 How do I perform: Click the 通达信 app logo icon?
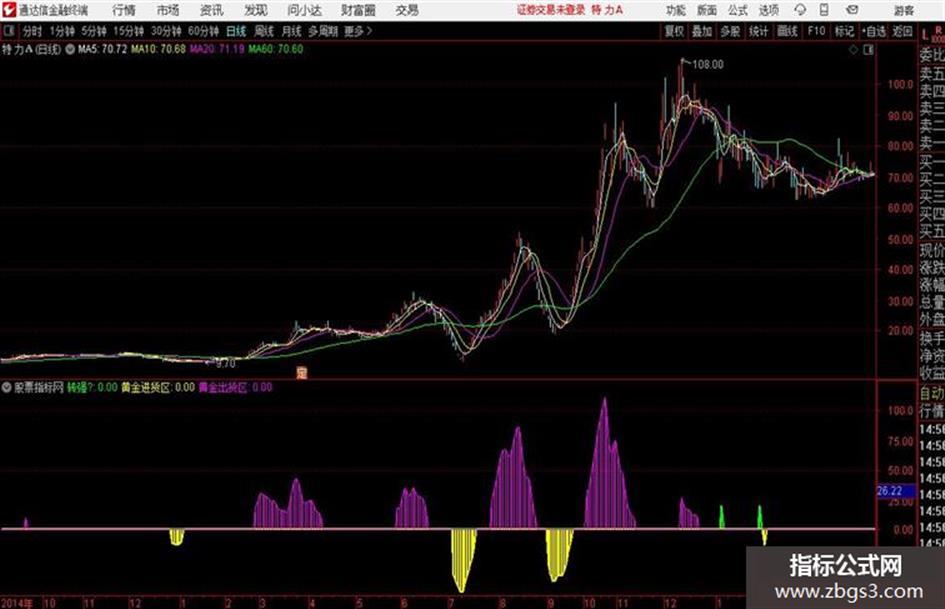[x=8, y=10]
